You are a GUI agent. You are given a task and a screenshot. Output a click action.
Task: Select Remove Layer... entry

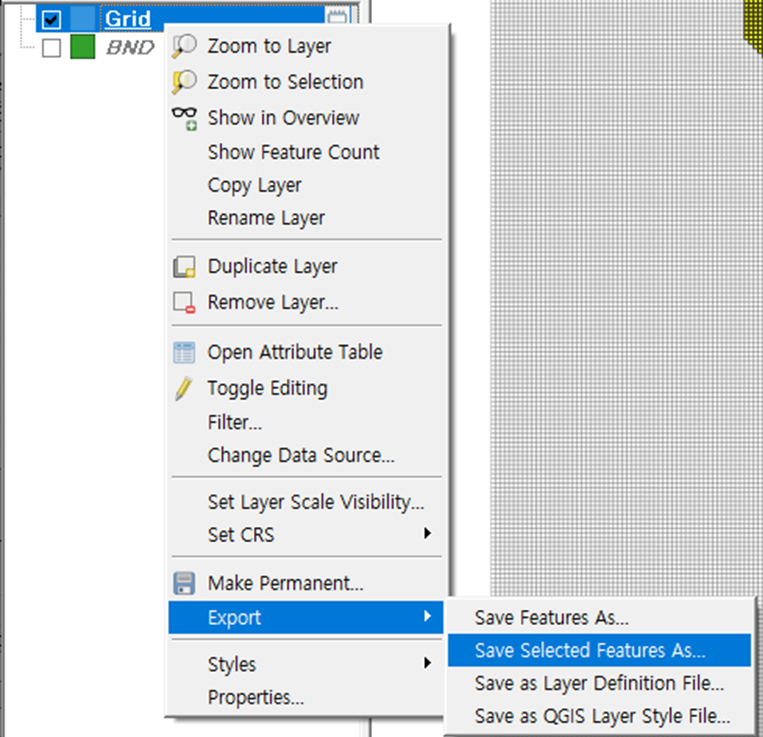pos(306,302)
